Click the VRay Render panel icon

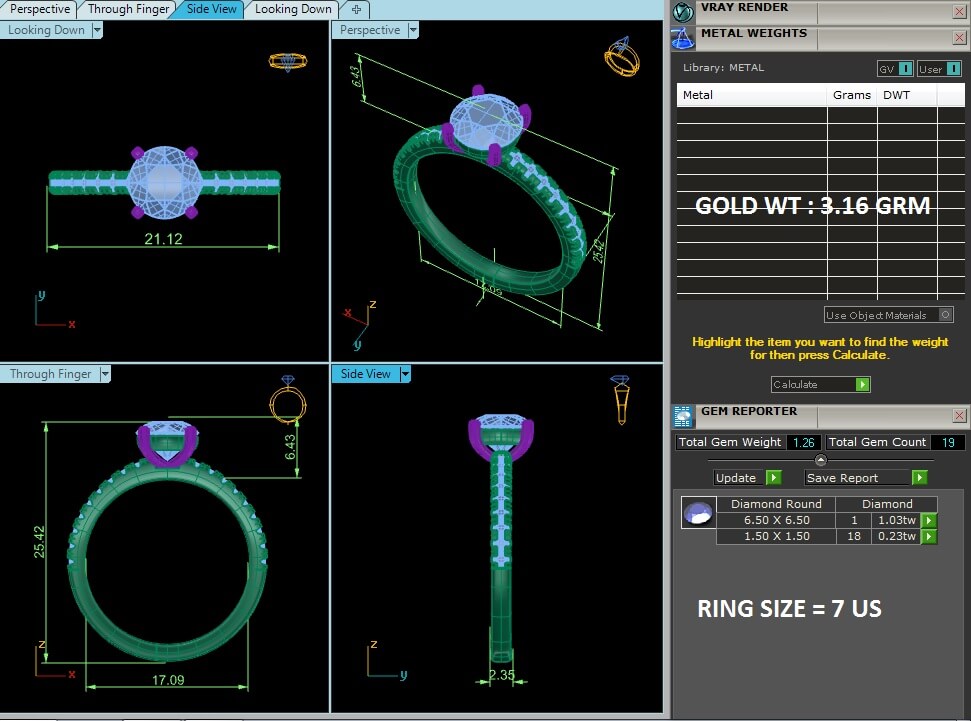(683, 11)
